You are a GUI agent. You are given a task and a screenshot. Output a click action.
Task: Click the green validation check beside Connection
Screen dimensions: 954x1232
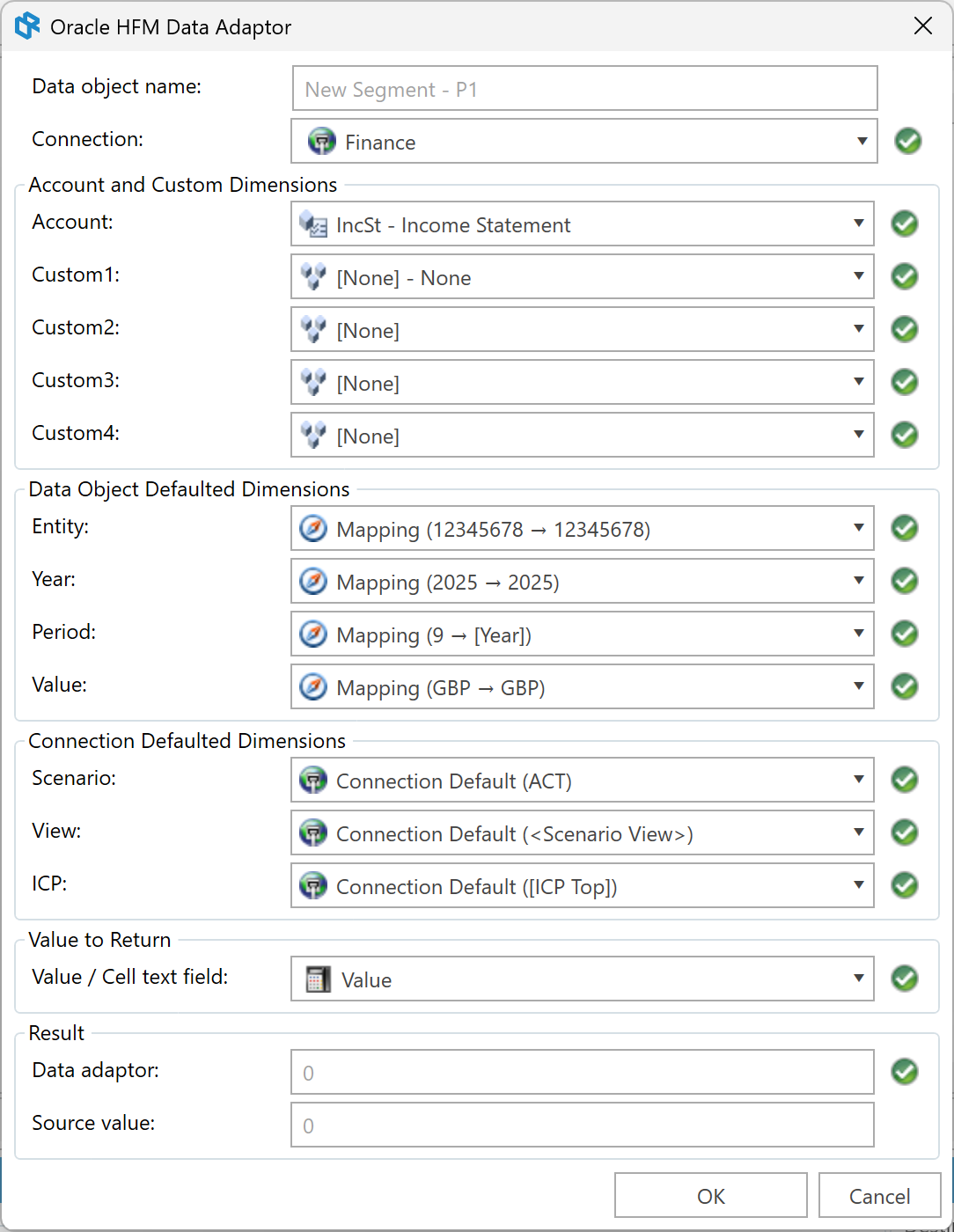pos(908,141)
